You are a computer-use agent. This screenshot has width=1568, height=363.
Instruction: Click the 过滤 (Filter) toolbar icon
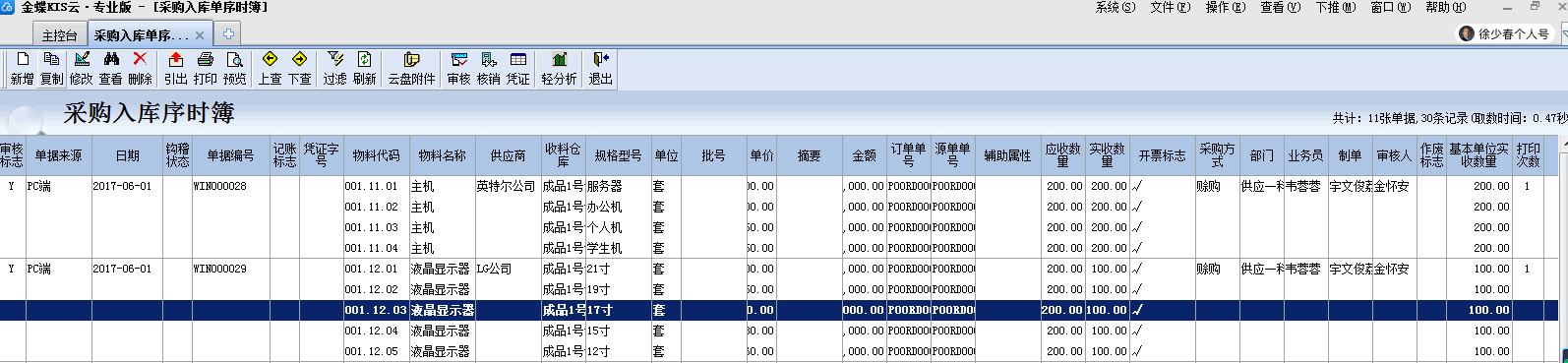tap(335, 69)
